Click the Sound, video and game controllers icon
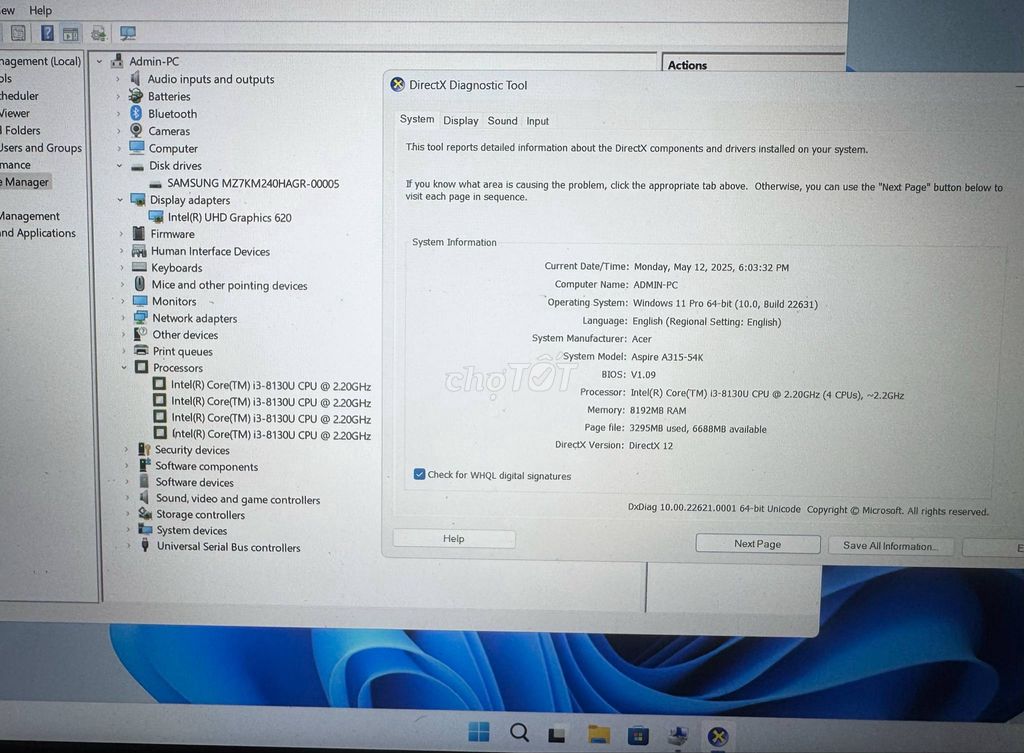This screenshot has width=1024, height=753. click(144, 498)
